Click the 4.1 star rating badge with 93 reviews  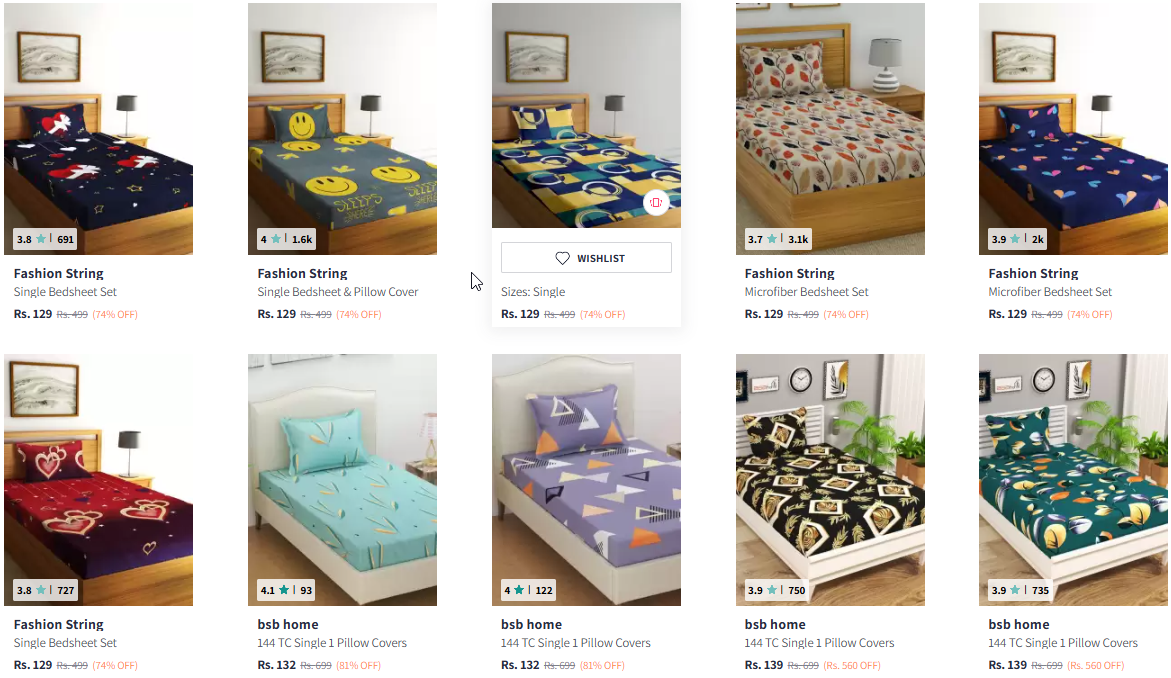pos(286,590)
